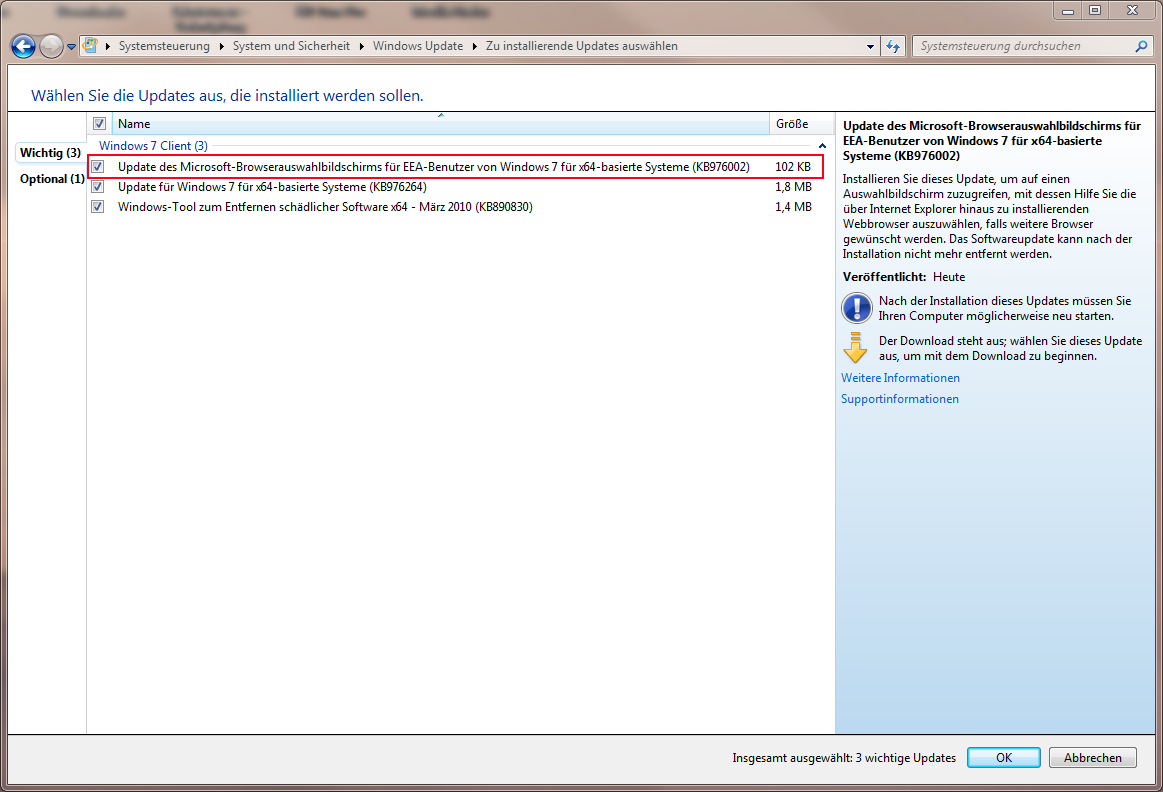This screenshot has height=792, width=1163.
Task: Select the Windows-Tool zum Entfernen schädlicher Software row
Action: point(455,207)
